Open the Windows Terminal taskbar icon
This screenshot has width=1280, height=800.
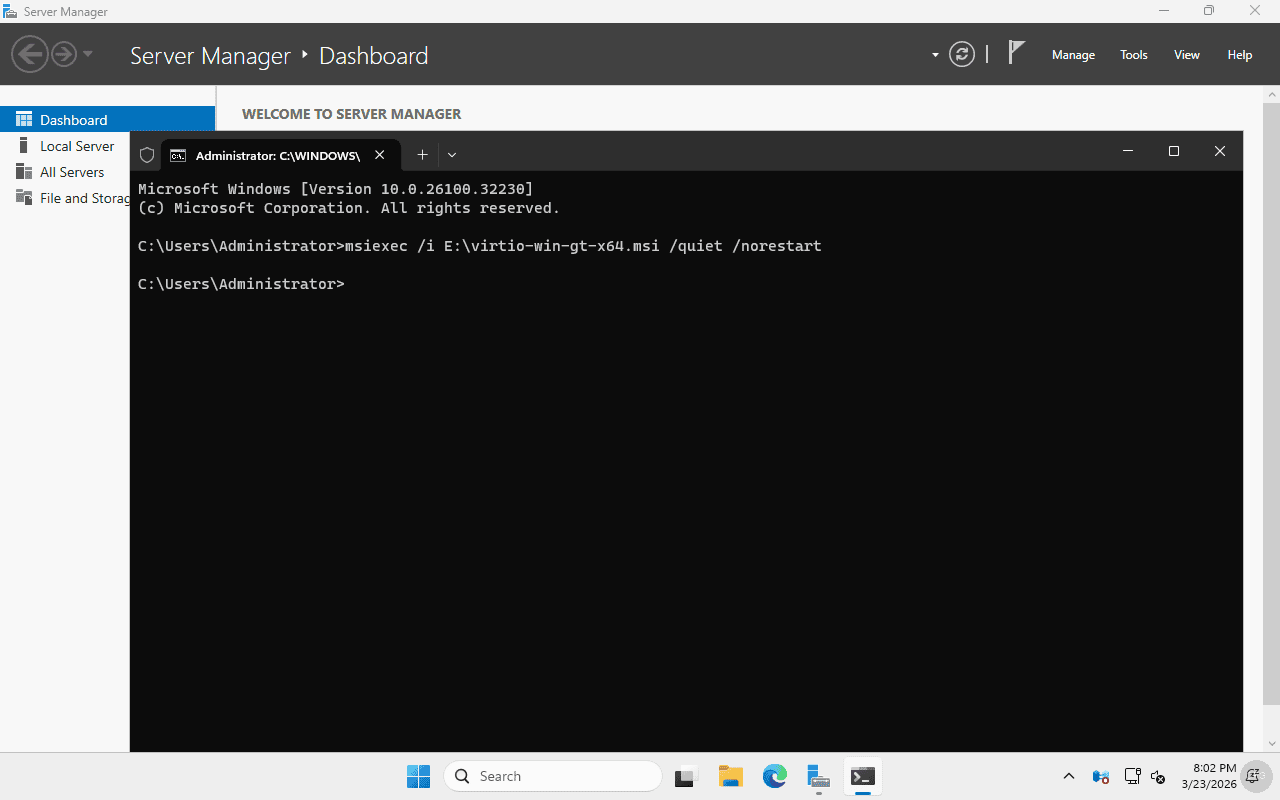(862, 776)
